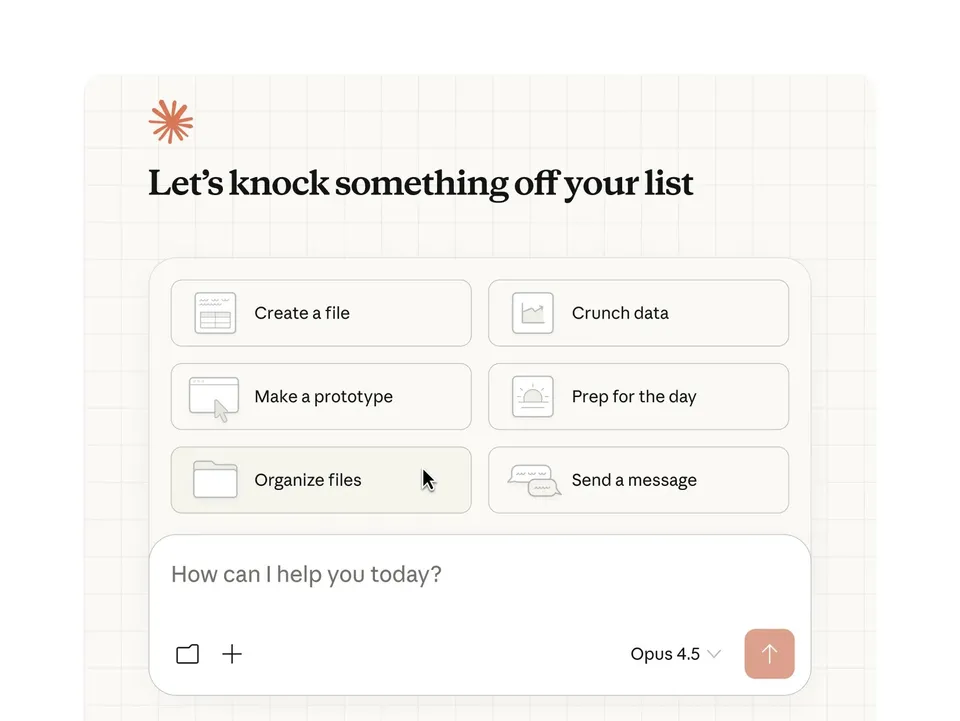Click the chart icon on Crunch data
This screenshot has height=721, width=960.
pyautogui.click(x=532, y=313)
